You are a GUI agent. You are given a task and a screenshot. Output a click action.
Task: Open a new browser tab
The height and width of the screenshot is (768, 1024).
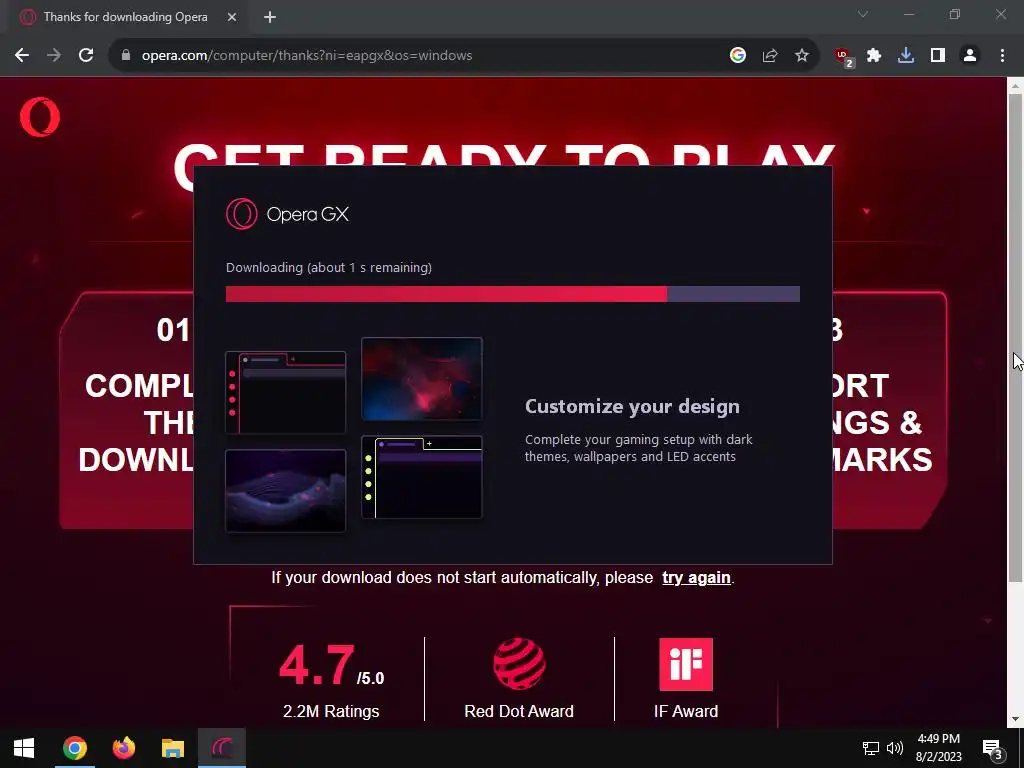click(270, 17)
